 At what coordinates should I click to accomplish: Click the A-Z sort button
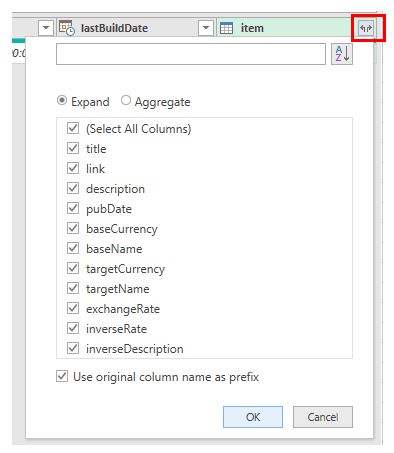[x=342, y=54]
